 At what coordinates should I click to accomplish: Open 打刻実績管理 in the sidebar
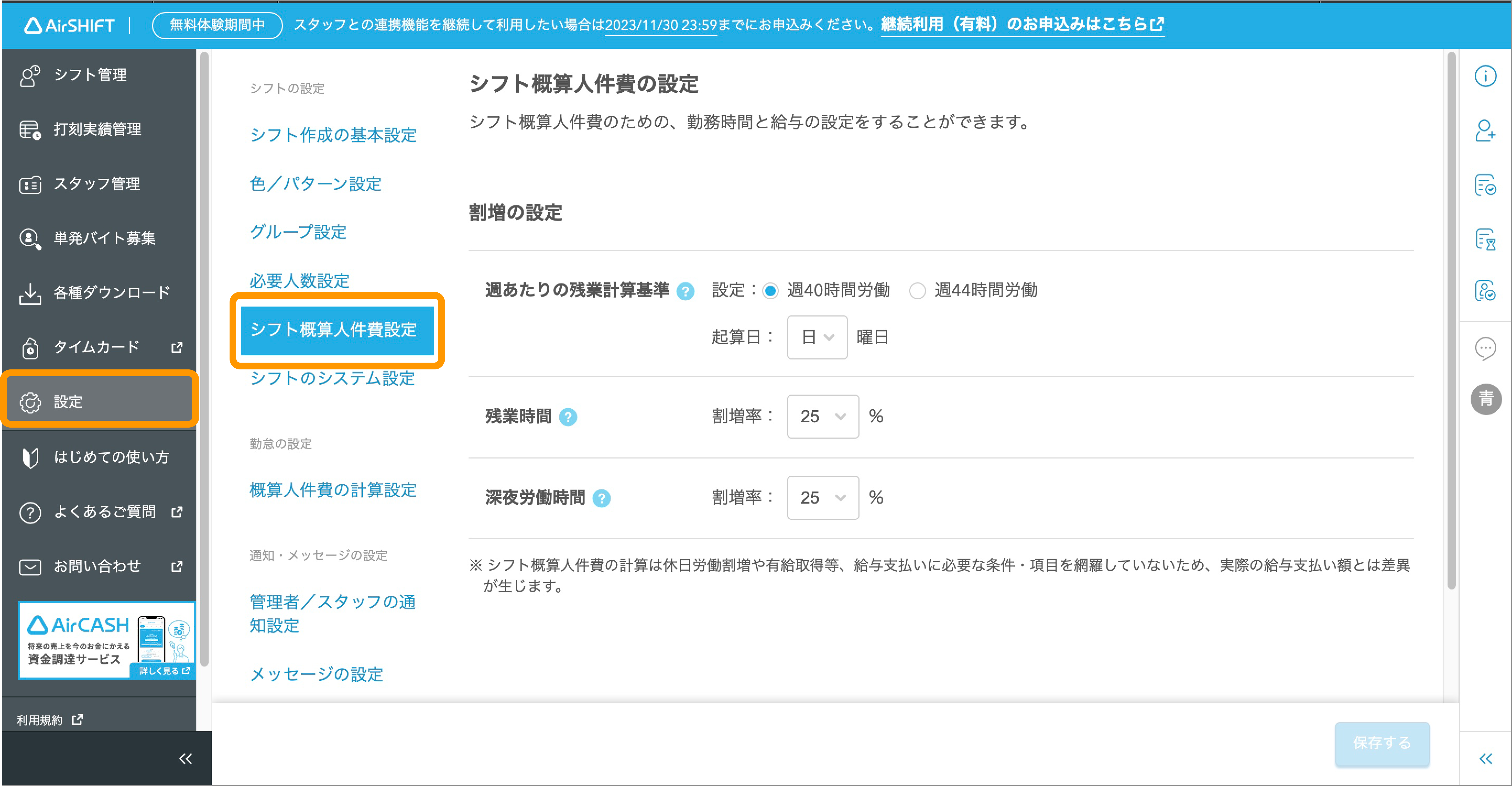point(99,129)
